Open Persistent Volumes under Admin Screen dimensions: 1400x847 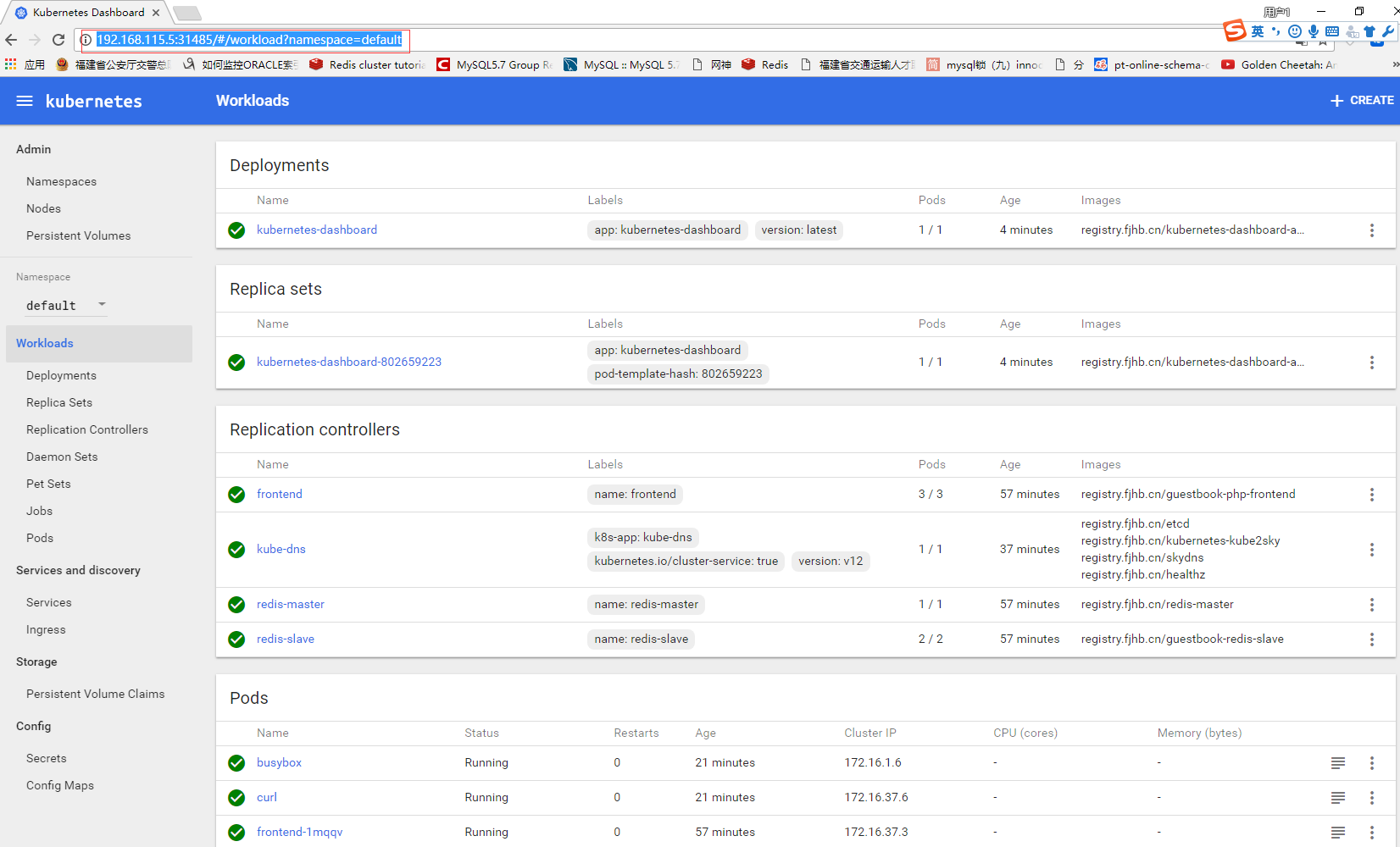coord(79,236)
